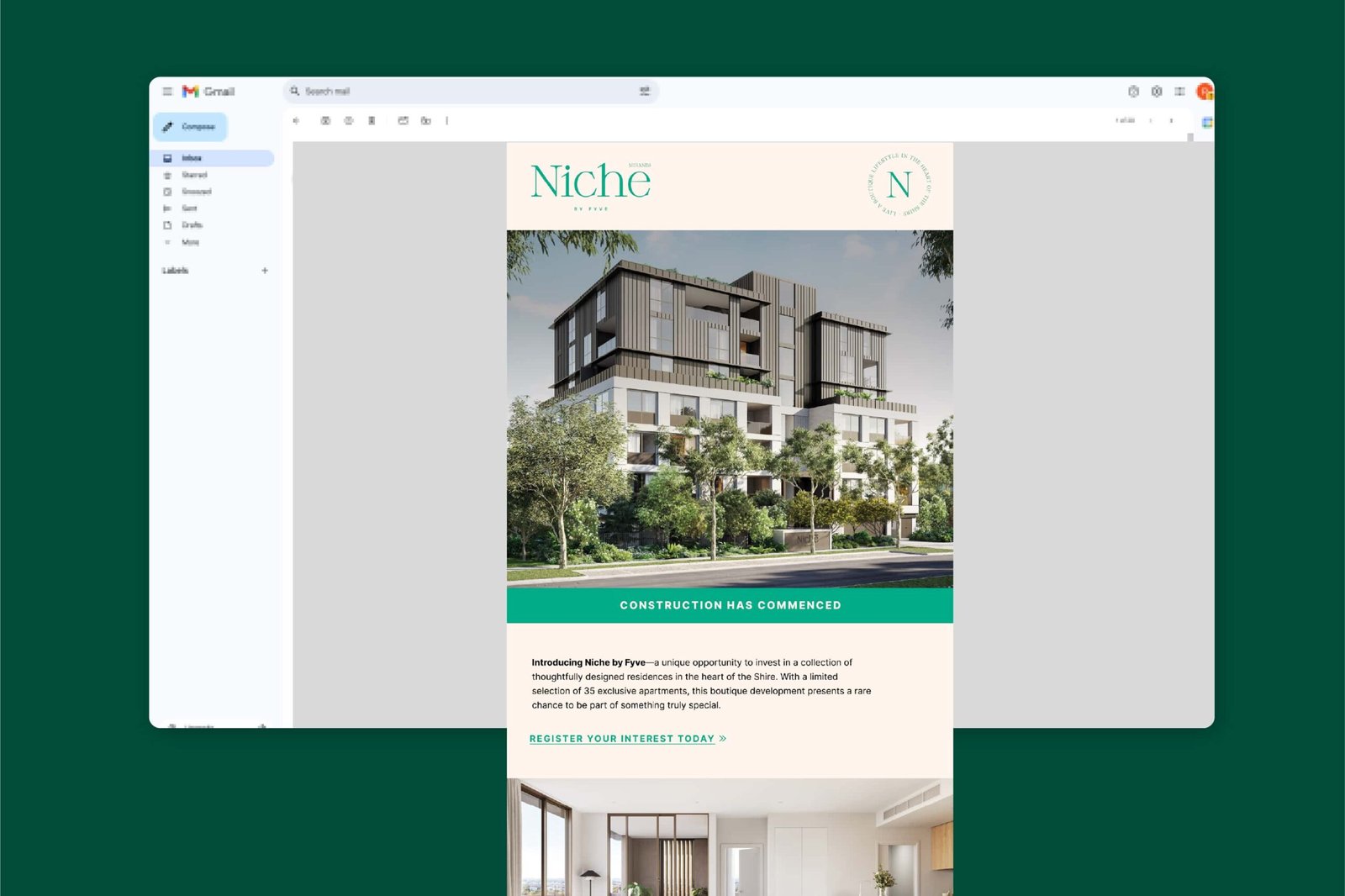Select Inbox in the left sidebar
This screenshot has height=896, width=1345.
[x=192, y=158]
